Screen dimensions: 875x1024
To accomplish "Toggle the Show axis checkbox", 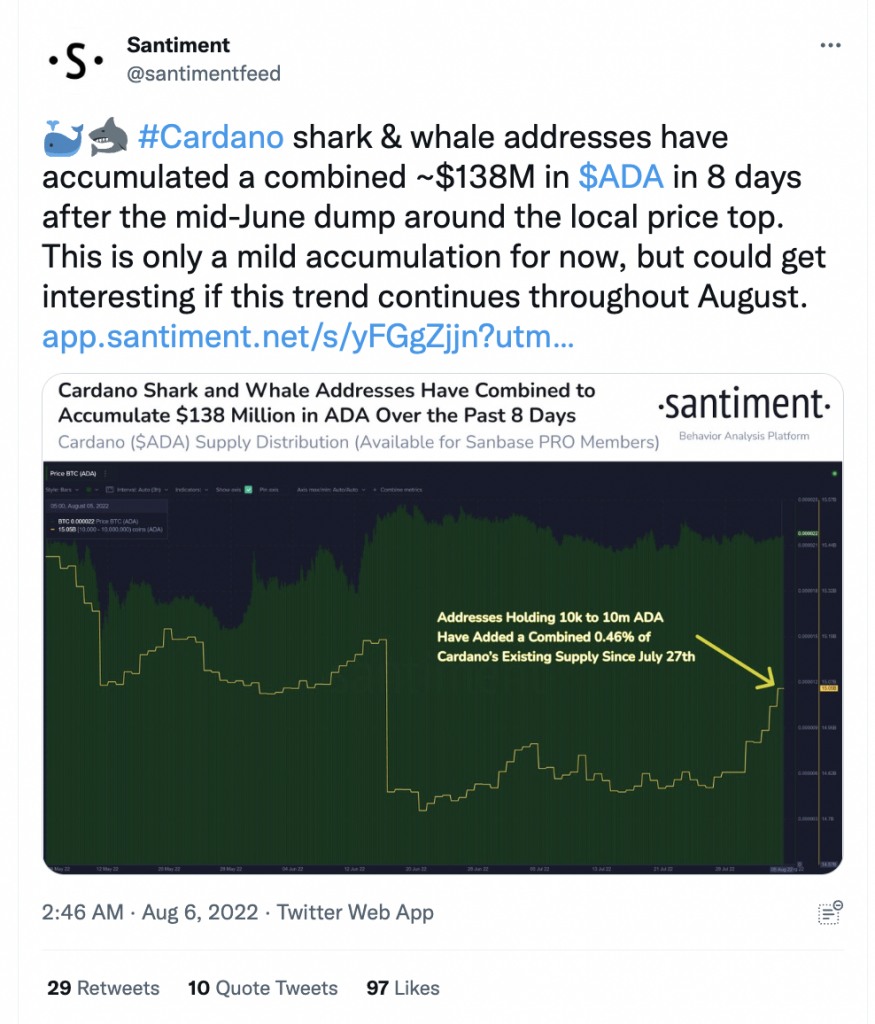I will coord(248,490).
